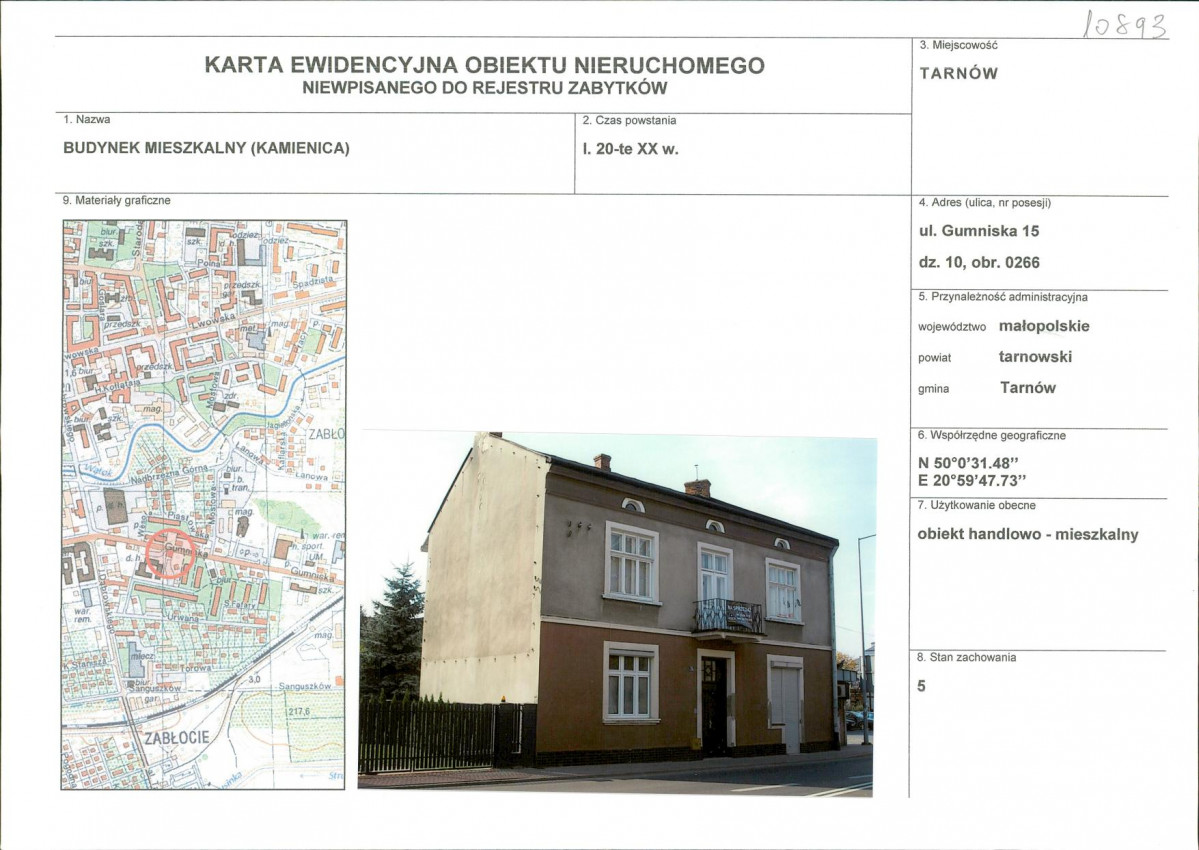Click the label "powiat"
Screen dimensions: 1199x850
[x=934, y=358]
